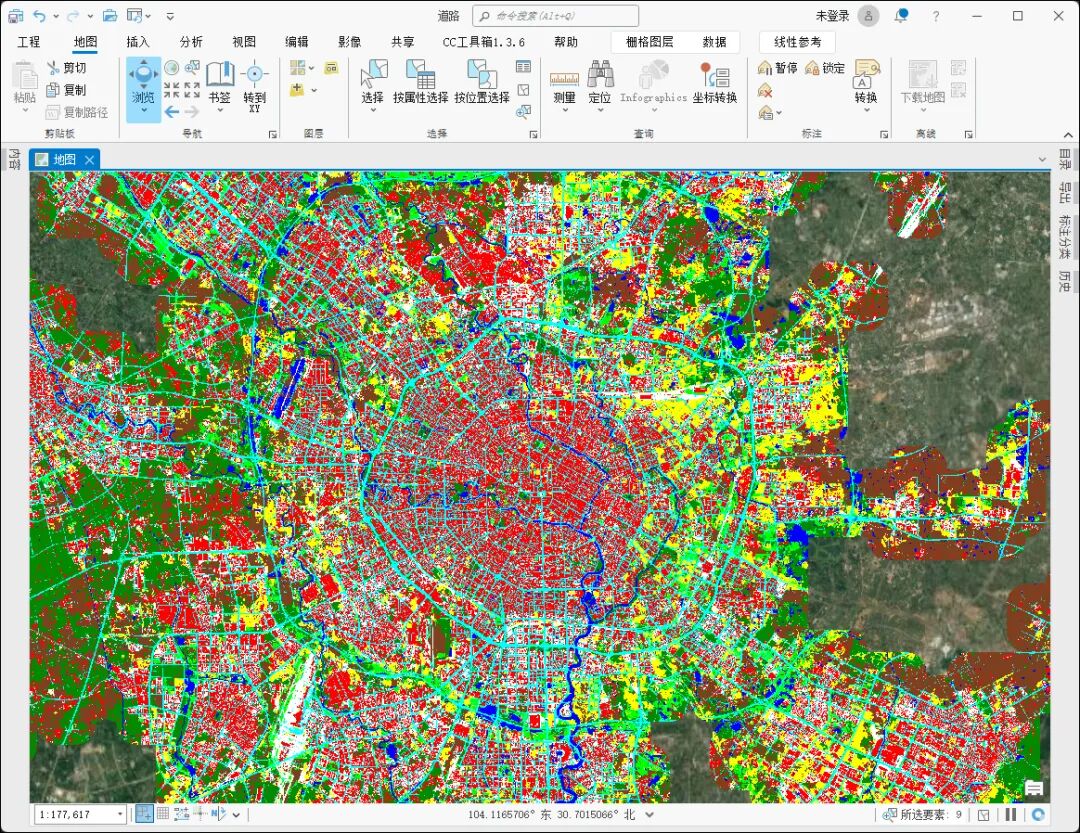Collapse the ribbon with the chevron
The height and width of the screenshot is (833, 1080).
tap(1068, 134)
